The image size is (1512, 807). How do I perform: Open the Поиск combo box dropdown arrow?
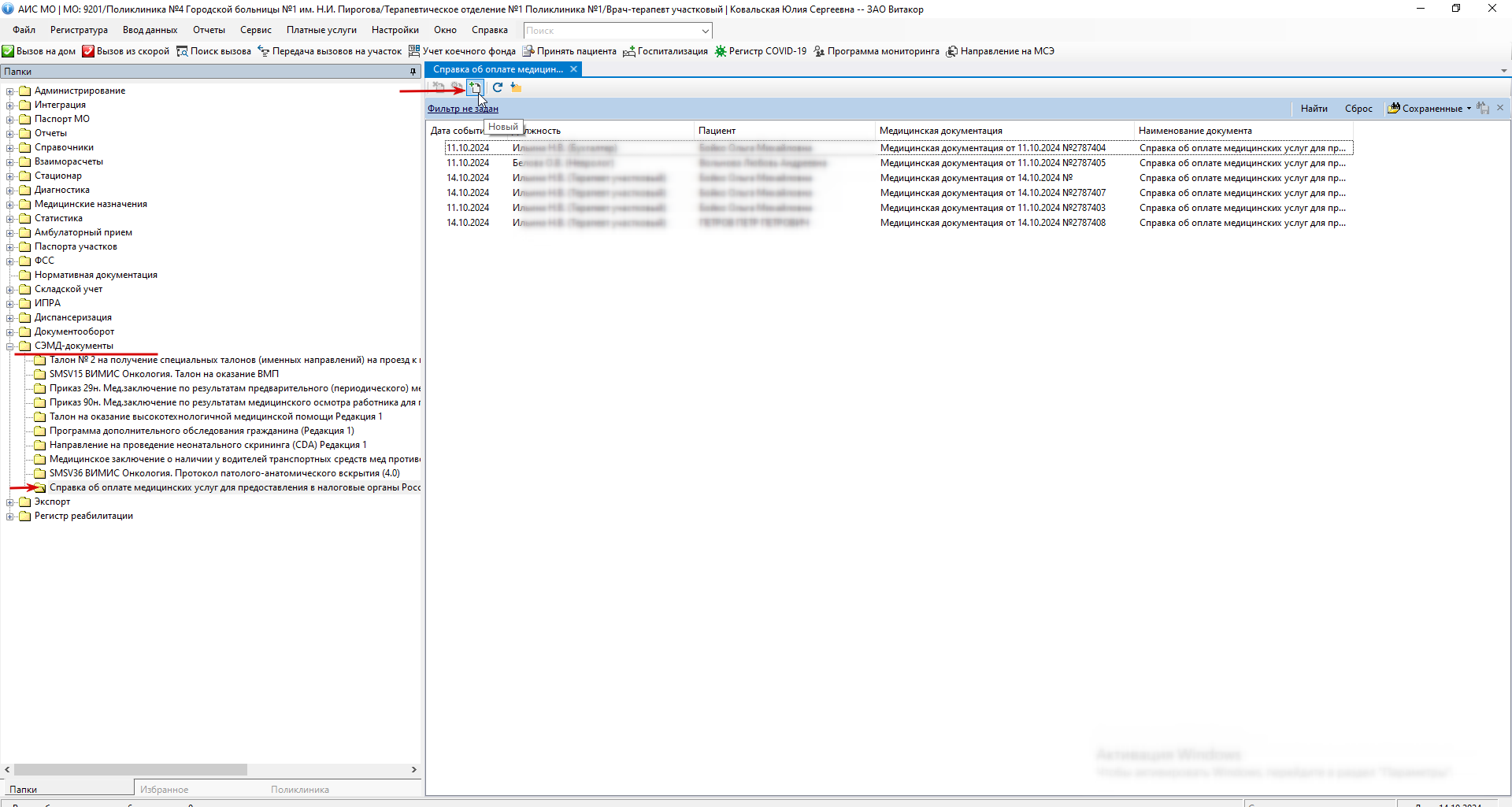tap(705, 31)
